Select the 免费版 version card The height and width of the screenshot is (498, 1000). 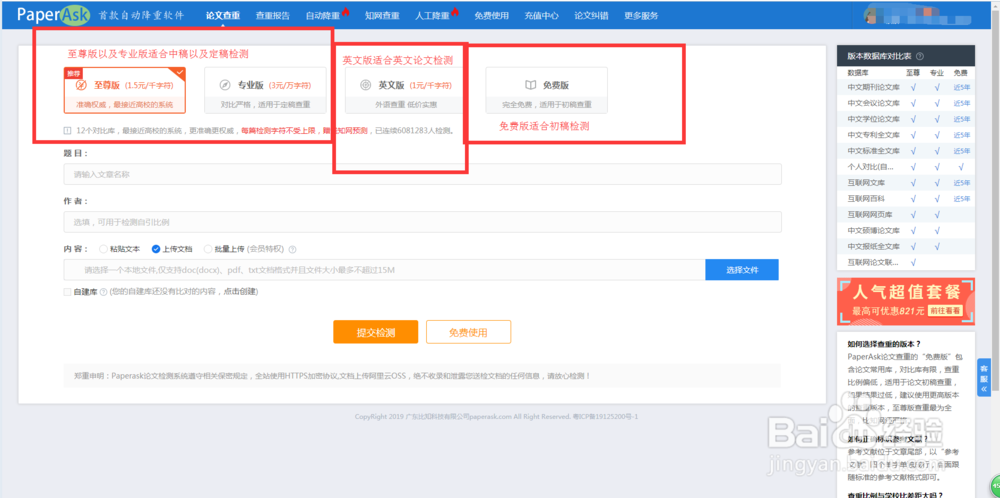[x=547, y=90]
